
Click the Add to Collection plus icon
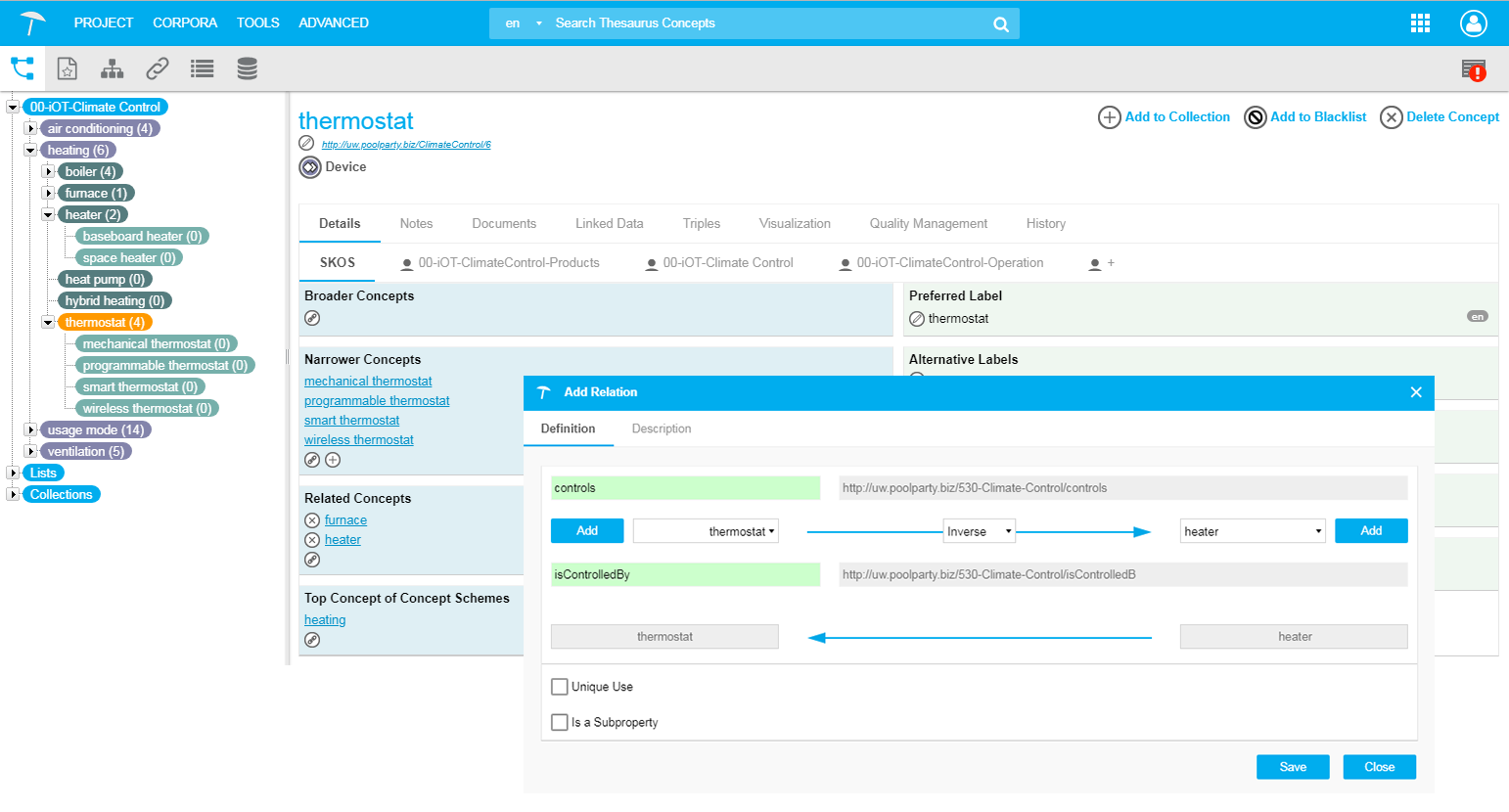pyautogui.click(x=1110, y=117)
